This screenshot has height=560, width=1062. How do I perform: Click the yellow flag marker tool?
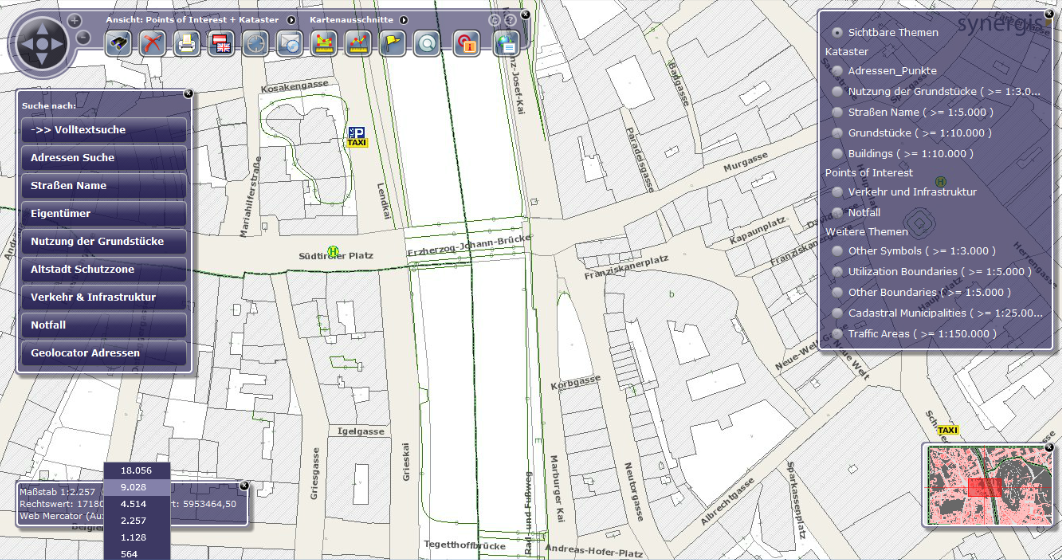click(x=392, y=43)
